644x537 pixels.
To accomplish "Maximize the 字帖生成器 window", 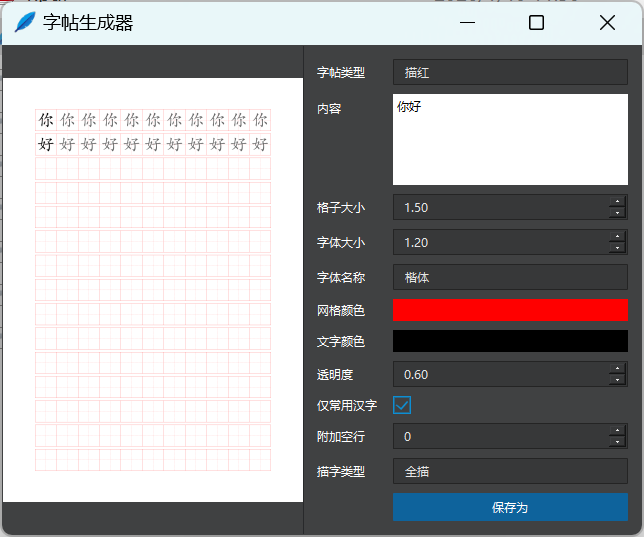I will pyautogui.click(x=536, y=22).
